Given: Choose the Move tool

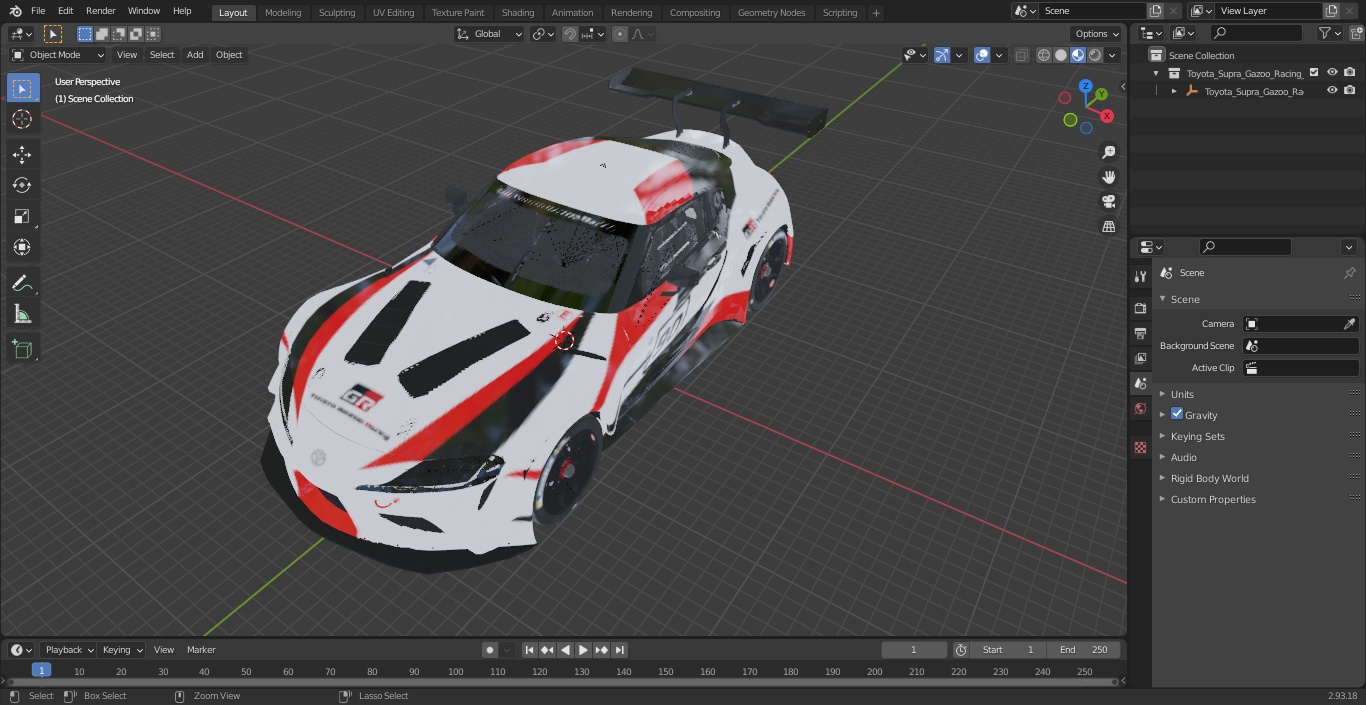Looking at the screenshot, I should pos(22,155).
